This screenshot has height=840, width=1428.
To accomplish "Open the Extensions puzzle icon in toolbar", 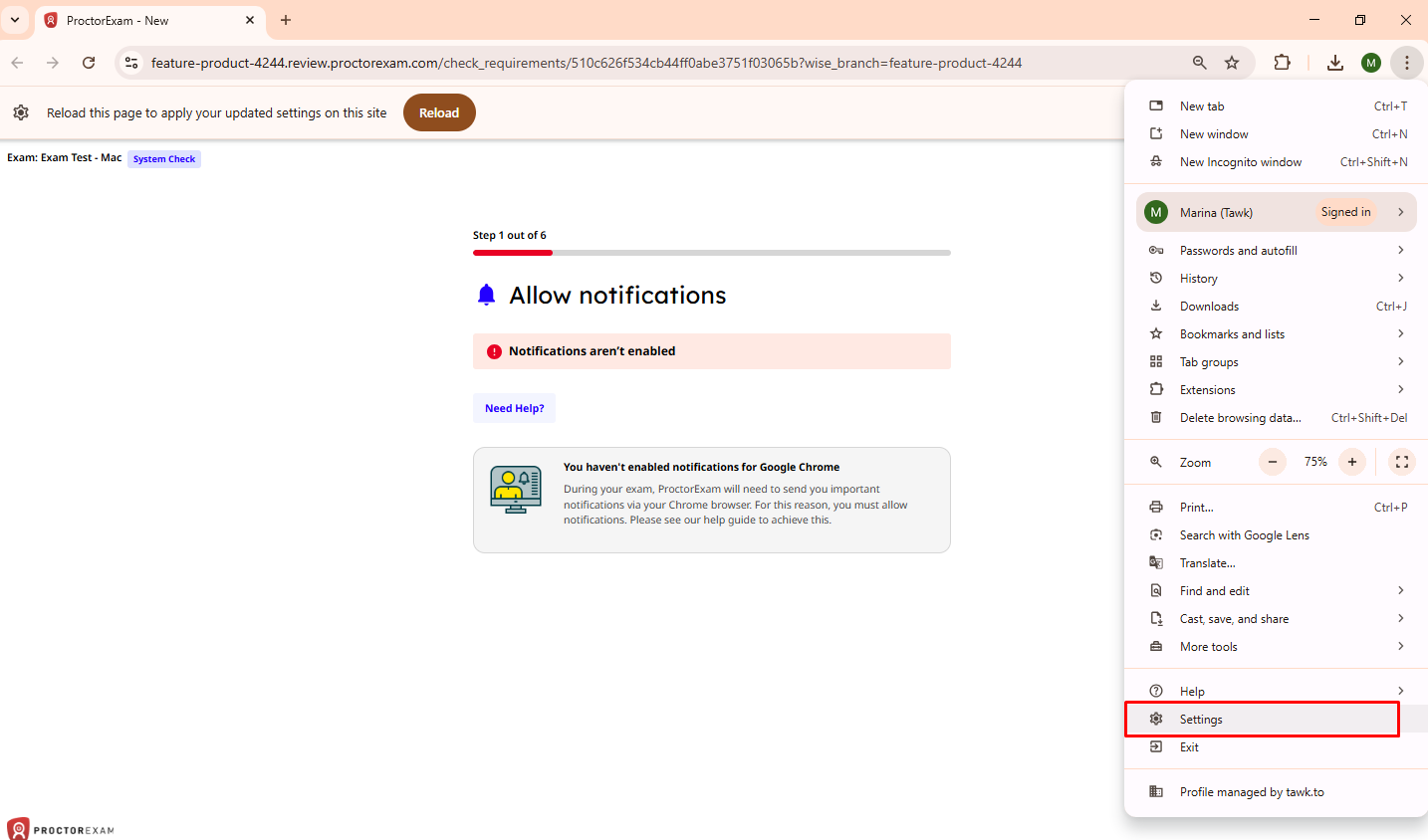I will coord(1283,63).
